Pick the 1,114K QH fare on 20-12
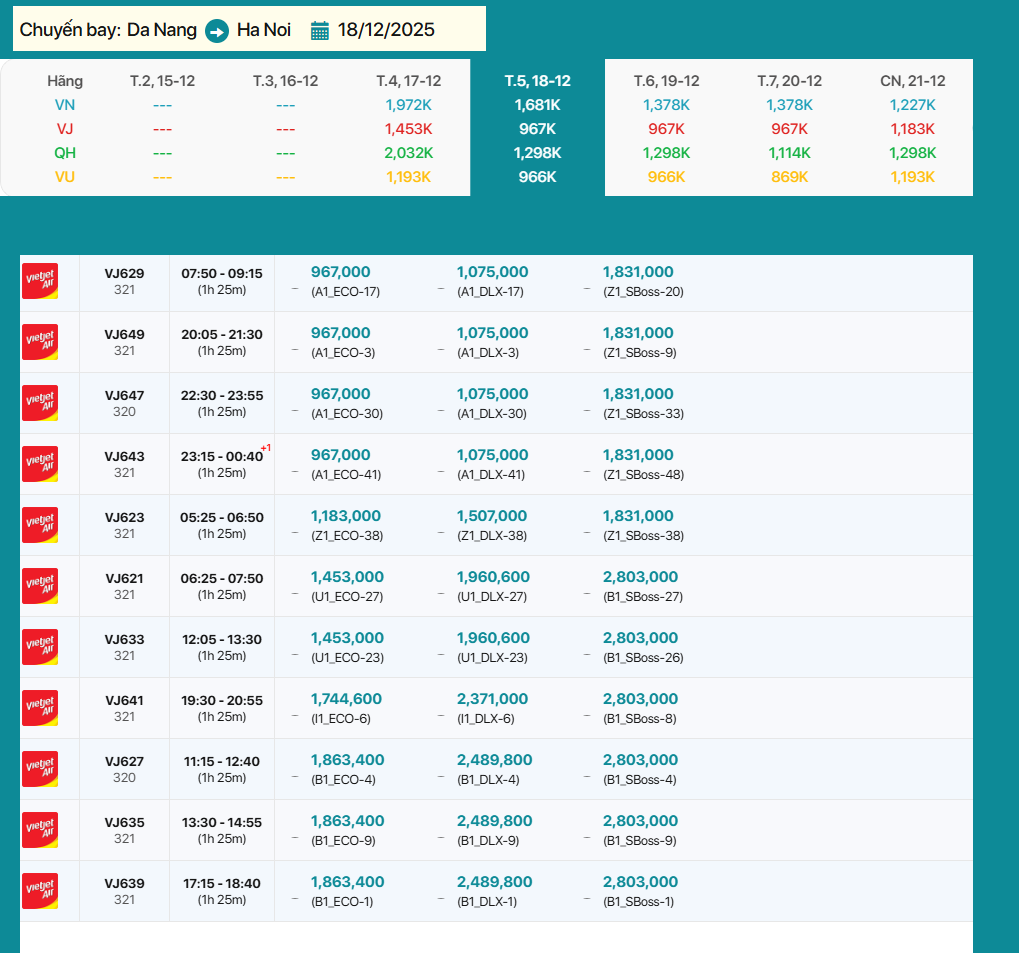Viewport: 1019px width, 953px height. pyautogui.click(x=789, y=153)
